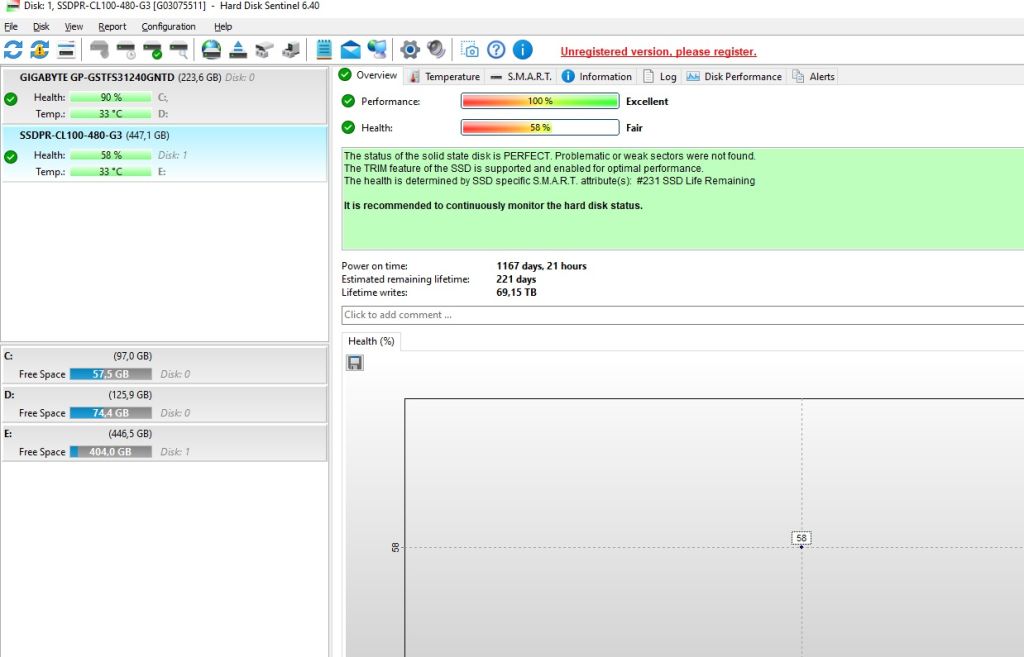
Task: Click the comment input field
Action: click(x=682, y=315)
